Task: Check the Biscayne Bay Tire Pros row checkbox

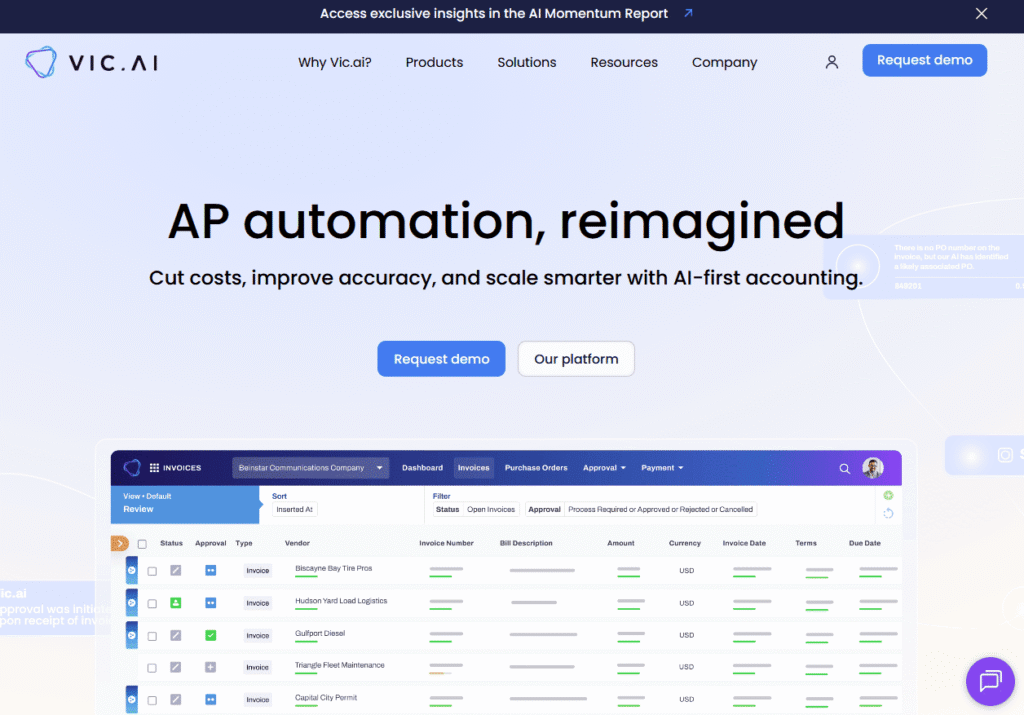Action: pos(152,571)
